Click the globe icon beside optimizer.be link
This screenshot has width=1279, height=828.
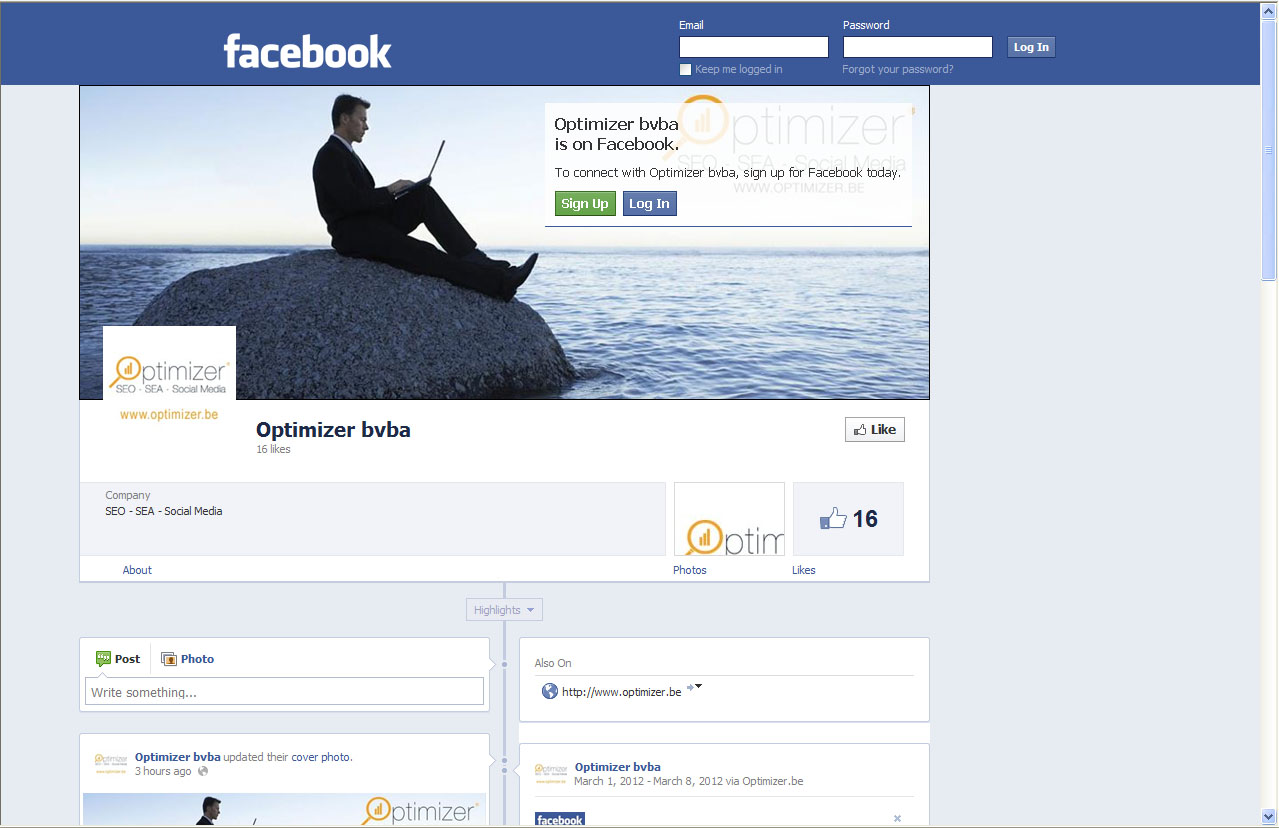549,691
